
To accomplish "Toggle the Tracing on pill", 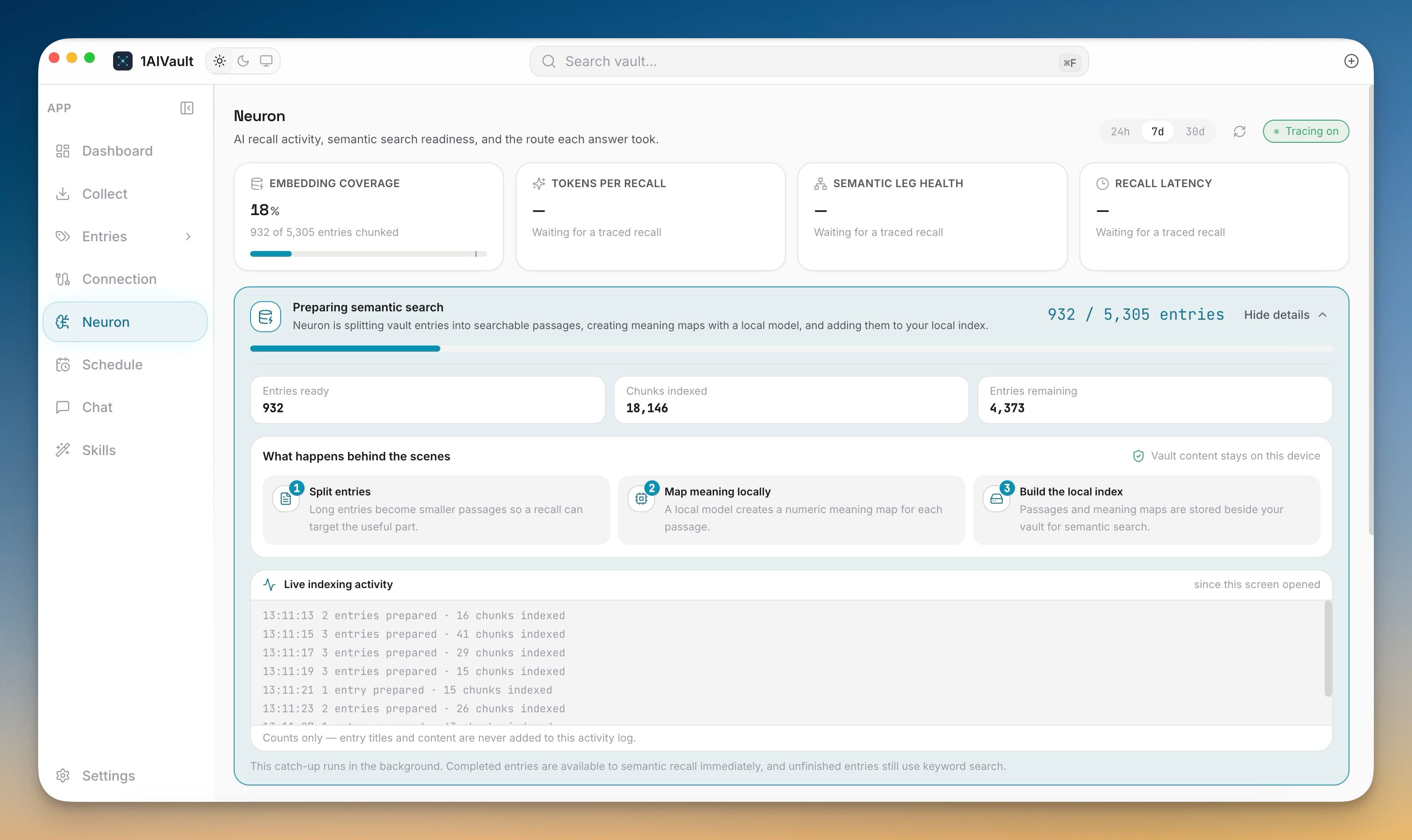I will point(1306,131).
